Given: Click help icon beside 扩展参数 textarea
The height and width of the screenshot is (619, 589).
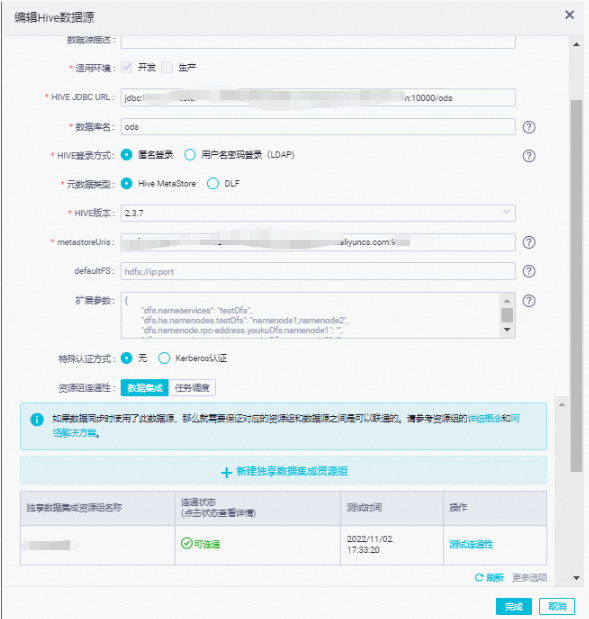Looking at the screenshot, I should point(529,301).
